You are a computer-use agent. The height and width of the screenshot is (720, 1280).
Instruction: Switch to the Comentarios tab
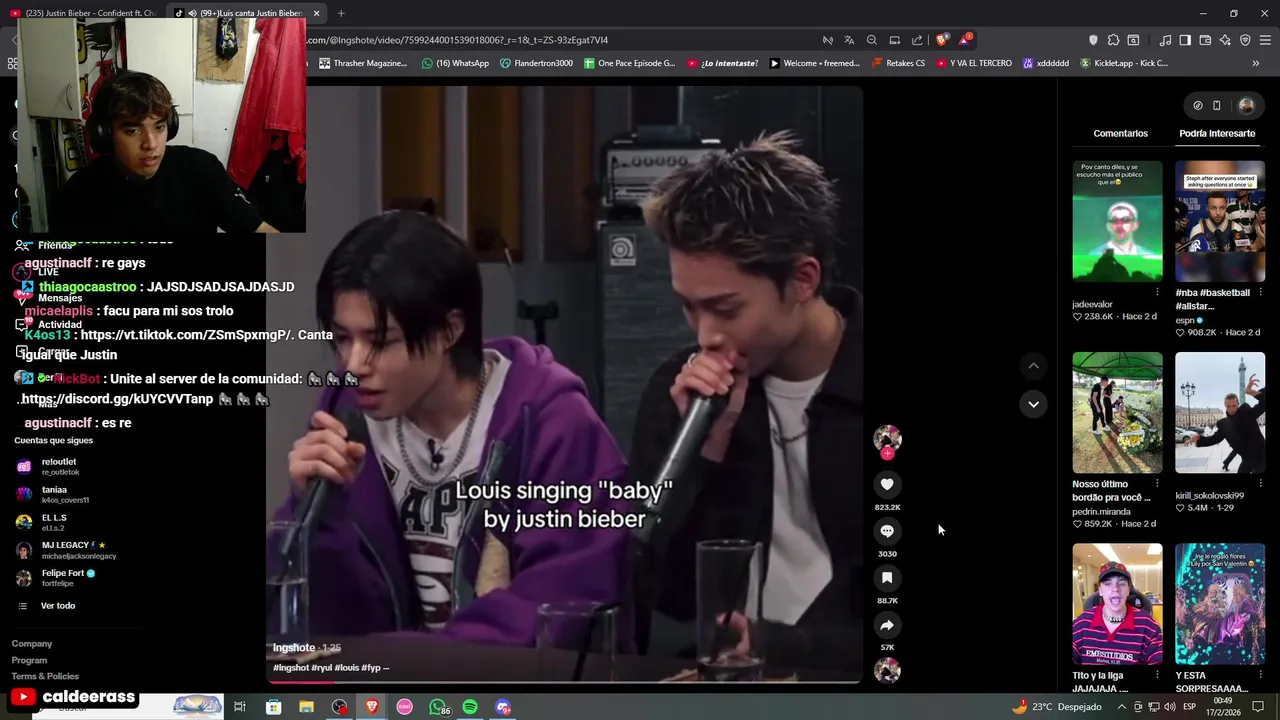(x=1120, y=133)
